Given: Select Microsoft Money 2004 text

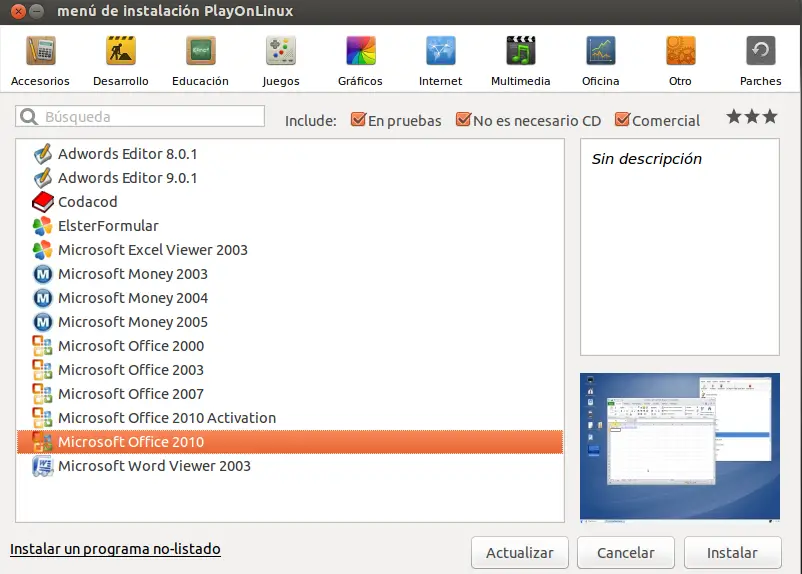Looking at the screenshot, I should coord(133,298).
